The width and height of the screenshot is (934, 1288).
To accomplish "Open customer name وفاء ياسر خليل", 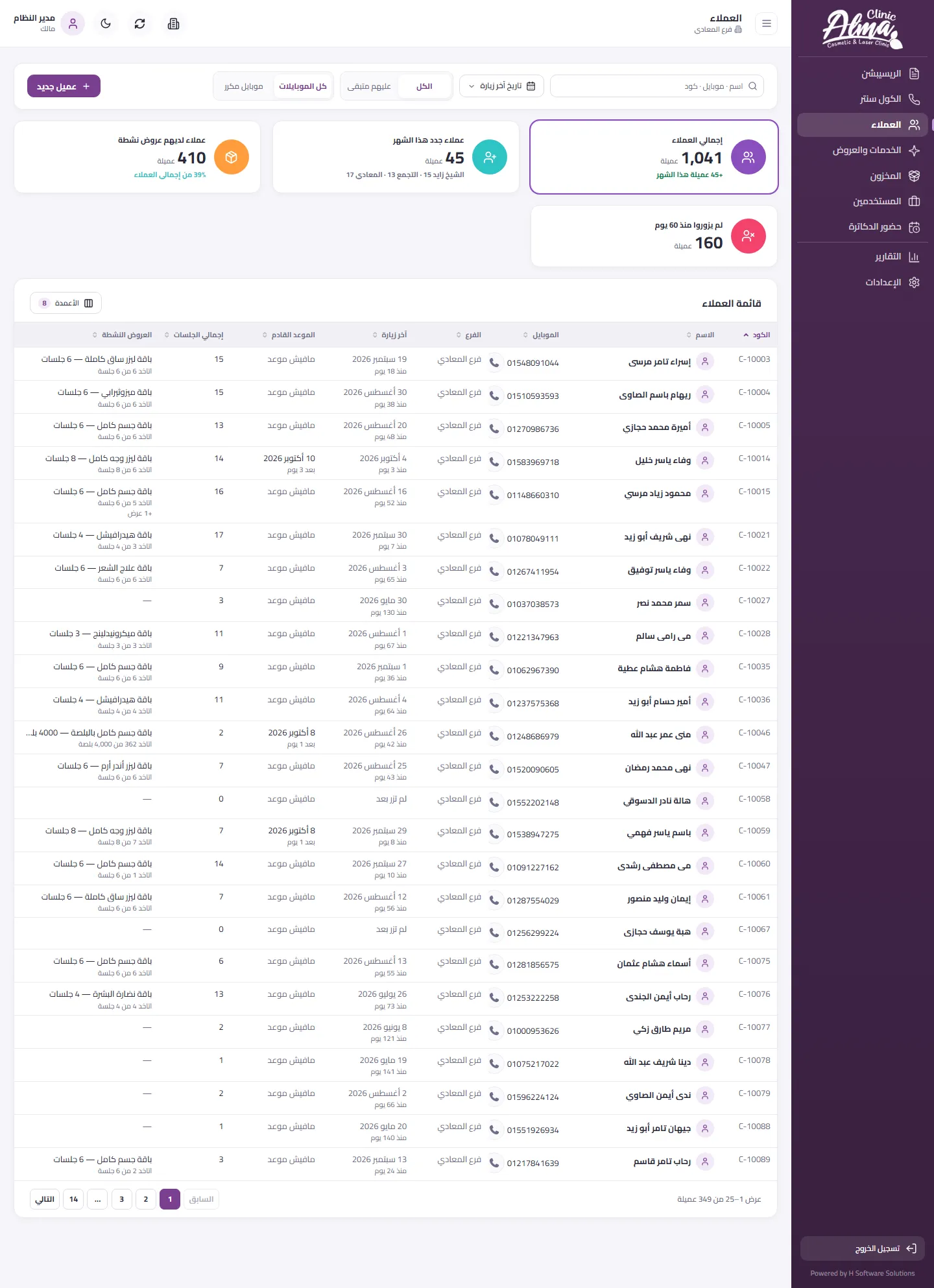I will [663, 460].
